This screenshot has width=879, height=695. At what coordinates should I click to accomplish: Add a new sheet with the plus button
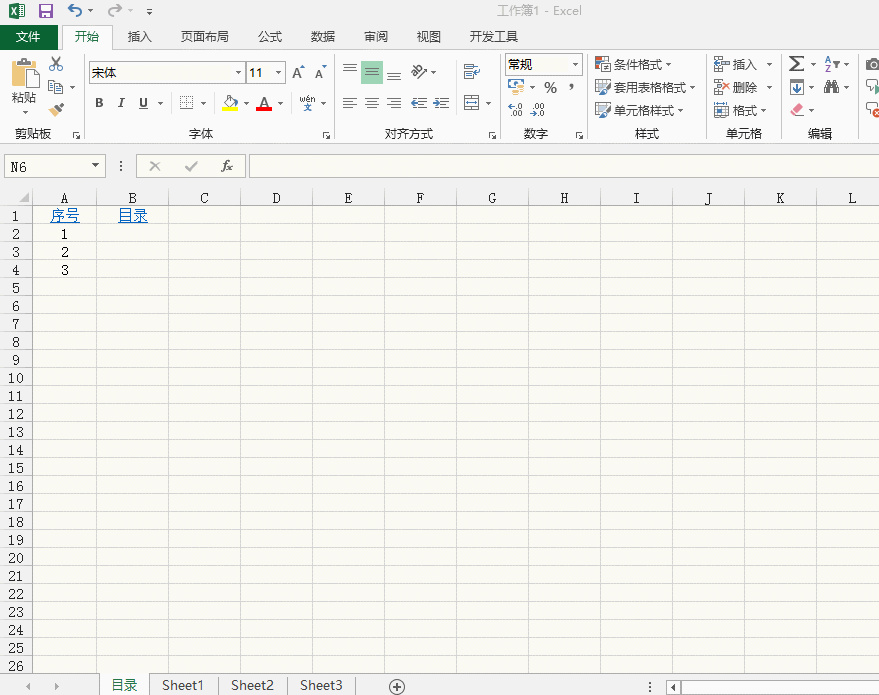click(x=397, y=687)
